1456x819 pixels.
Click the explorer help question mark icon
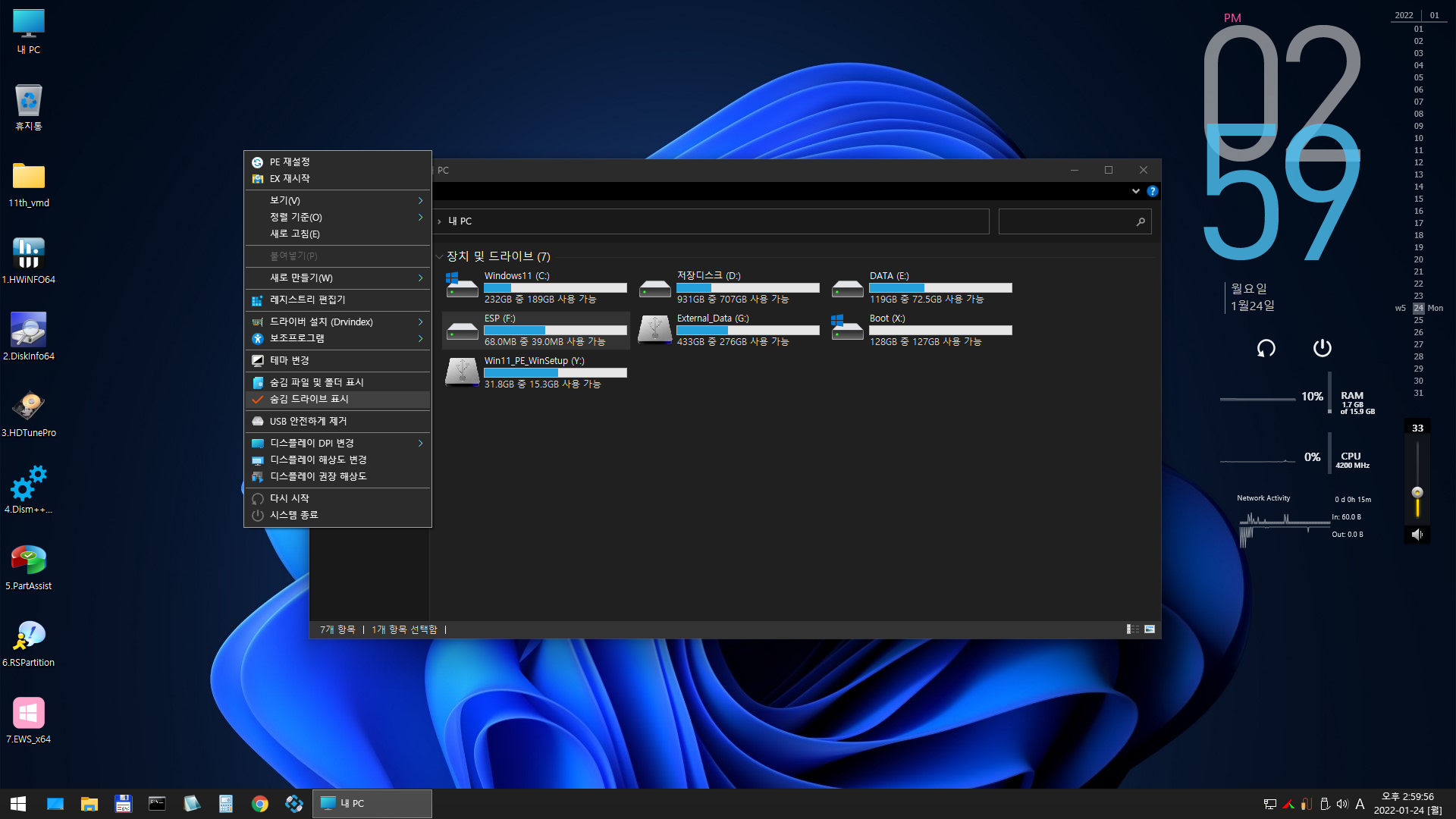(x=1153, y=191)
